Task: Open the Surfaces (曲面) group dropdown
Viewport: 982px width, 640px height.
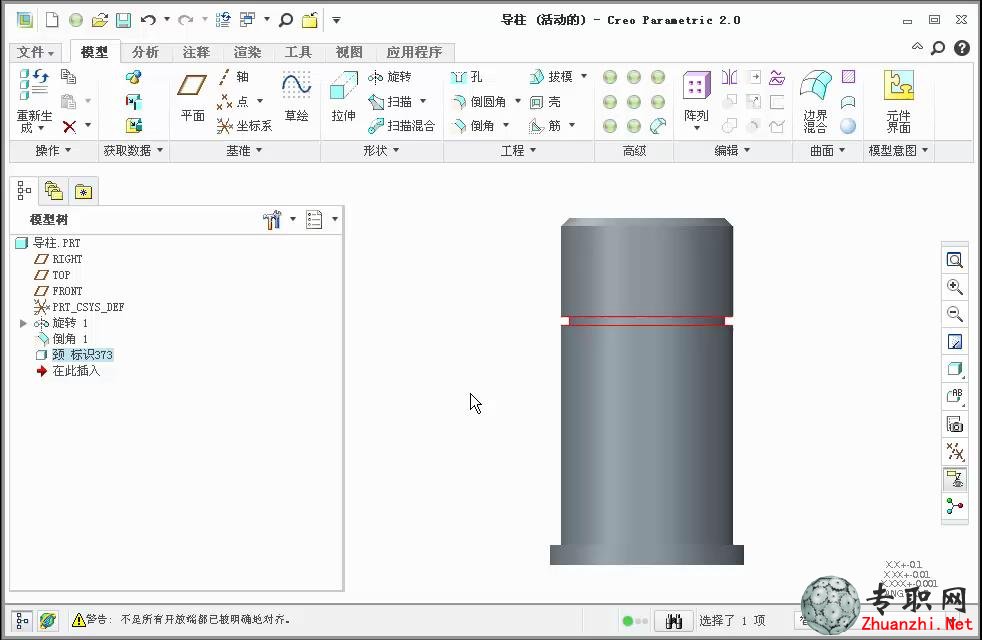Action: (827, 150)
